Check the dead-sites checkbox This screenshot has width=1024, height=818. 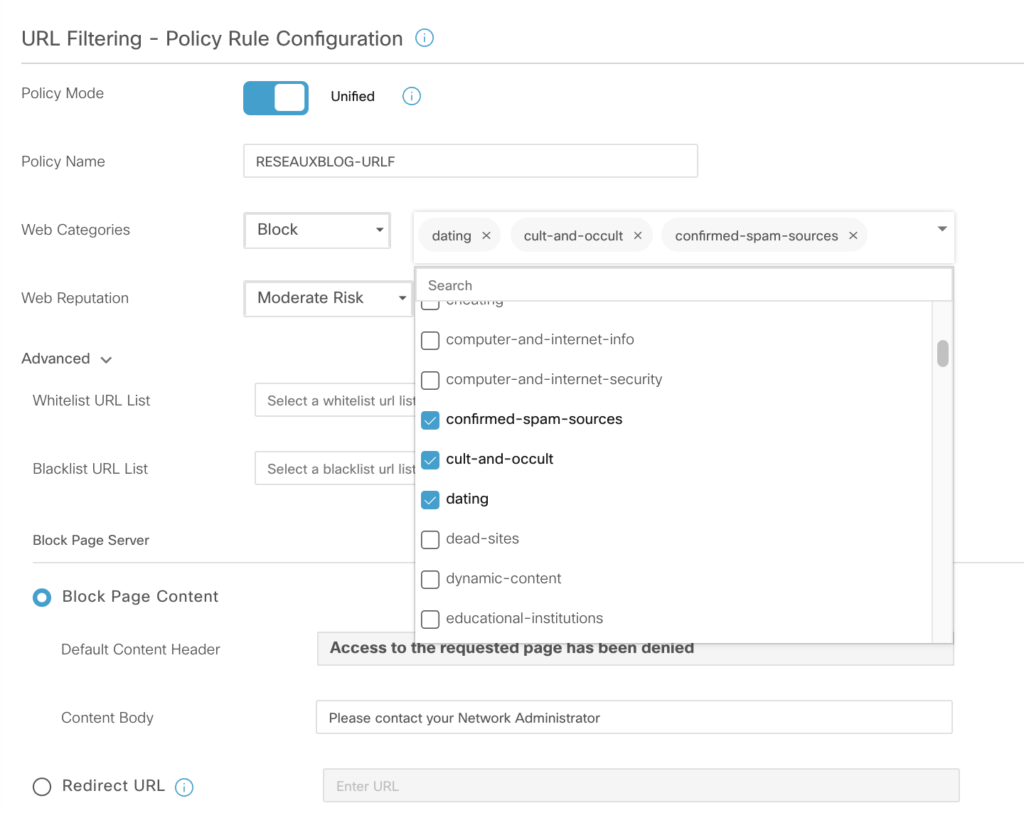pos(430,540)
